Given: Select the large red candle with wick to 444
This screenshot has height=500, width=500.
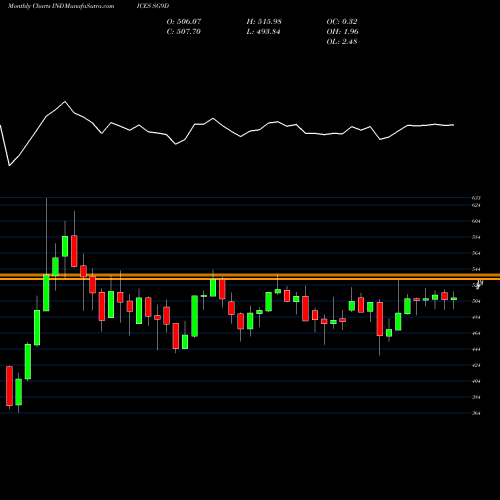Looking at the screenshot, I should (380, 319).
